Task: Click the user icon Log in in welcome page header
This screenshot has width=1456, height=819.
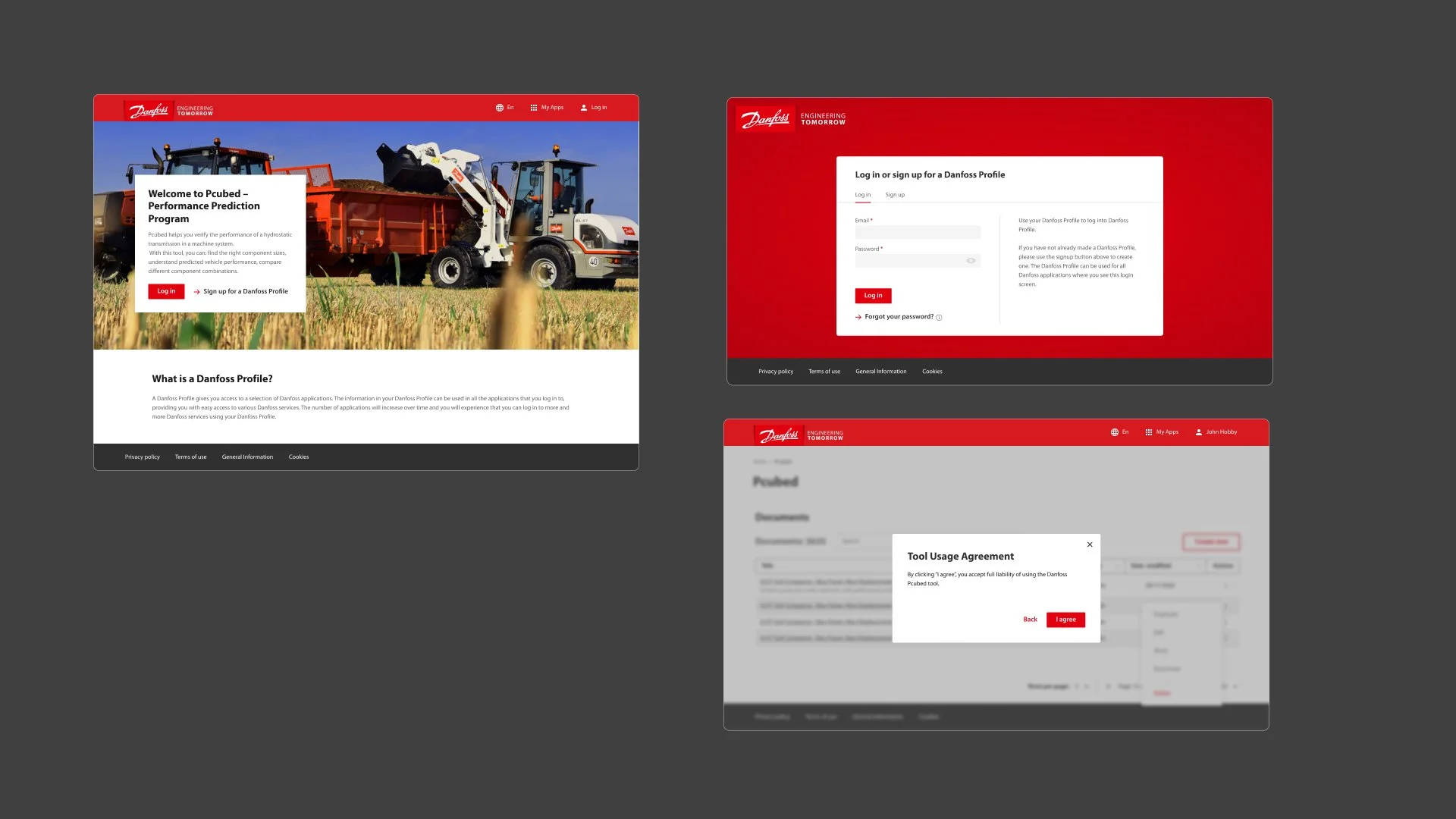Action: [x=594, y=108]
